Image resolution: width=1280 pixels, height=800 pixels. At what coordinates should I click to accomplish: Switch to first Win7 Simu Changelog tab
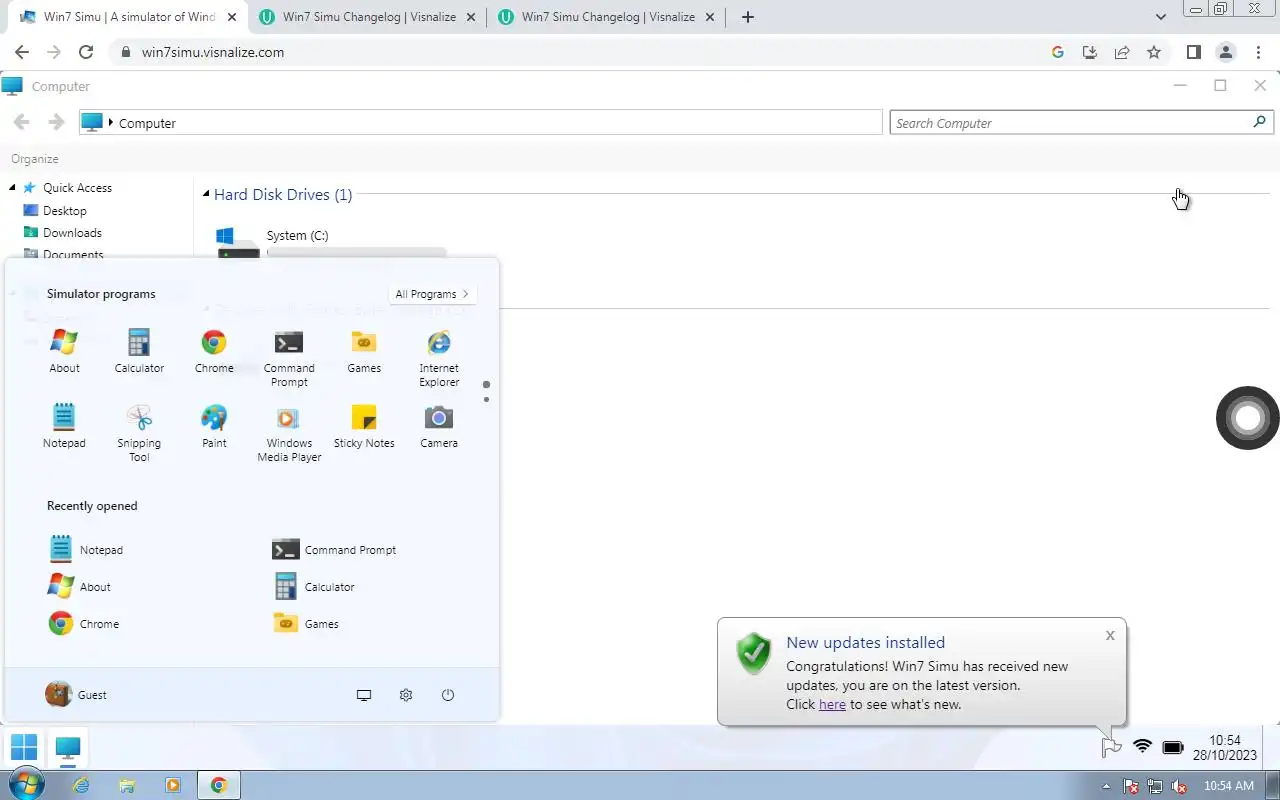coord(367,17)
